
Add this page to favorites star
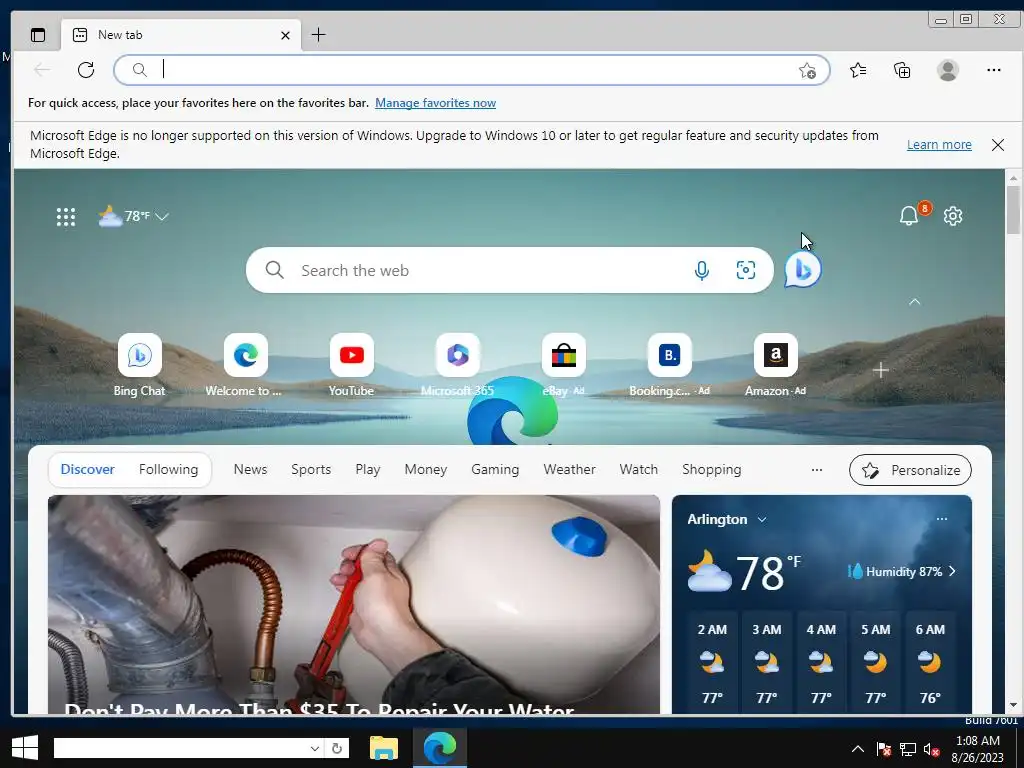[x=807, y=71]
